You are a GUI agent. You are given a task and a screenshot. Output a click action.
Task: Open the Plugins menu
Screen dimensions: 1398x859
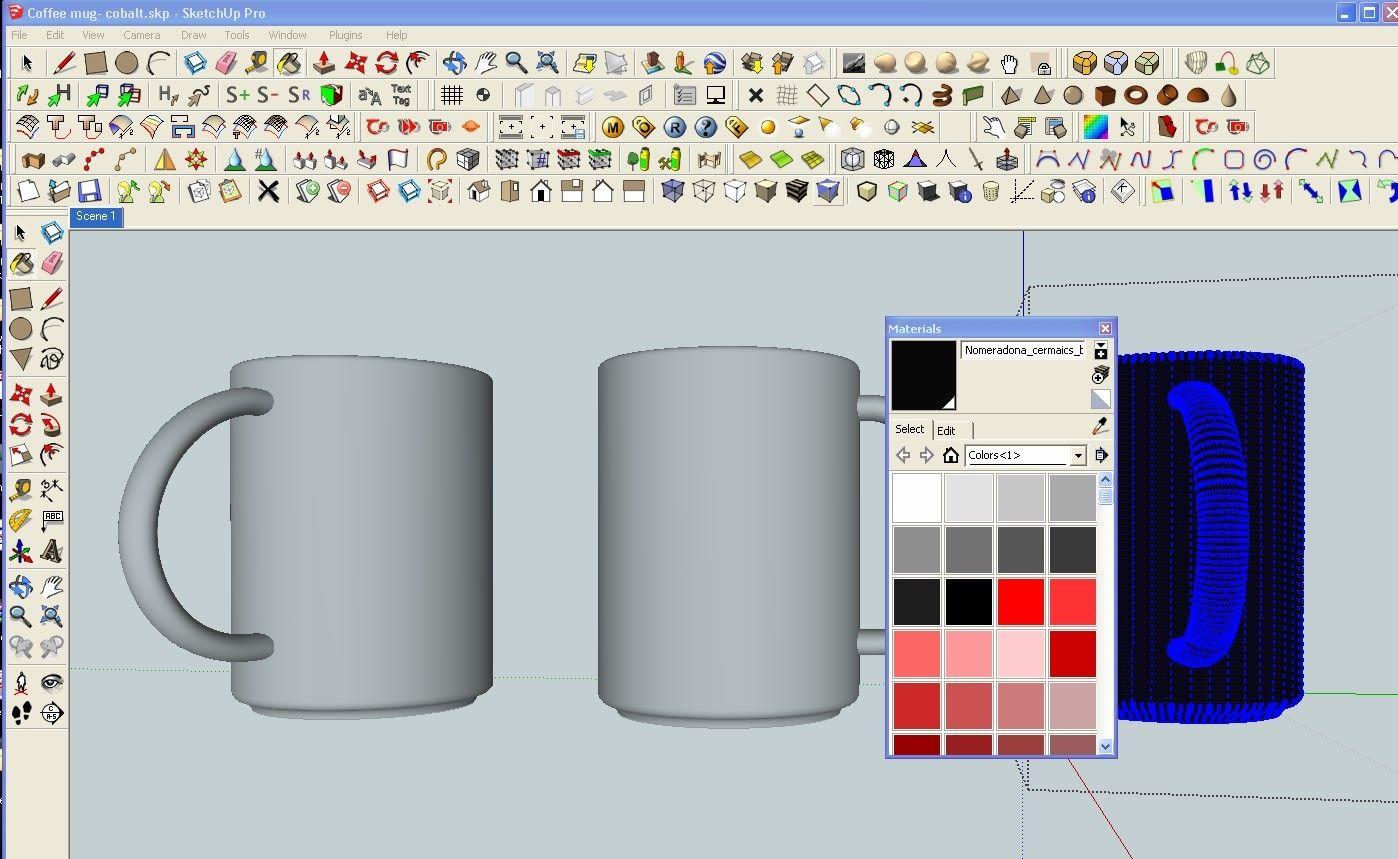pyautogui.click(x=345, y=35)
